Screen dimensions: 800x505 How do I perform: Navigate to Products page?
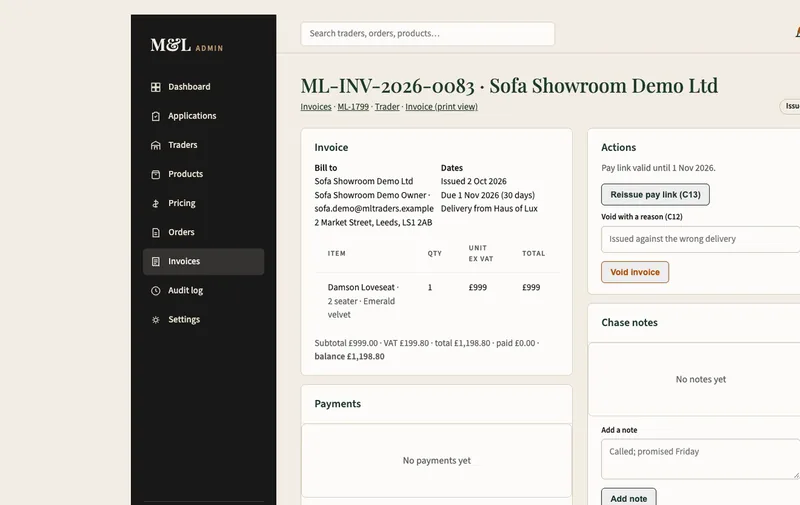[203, 174]
